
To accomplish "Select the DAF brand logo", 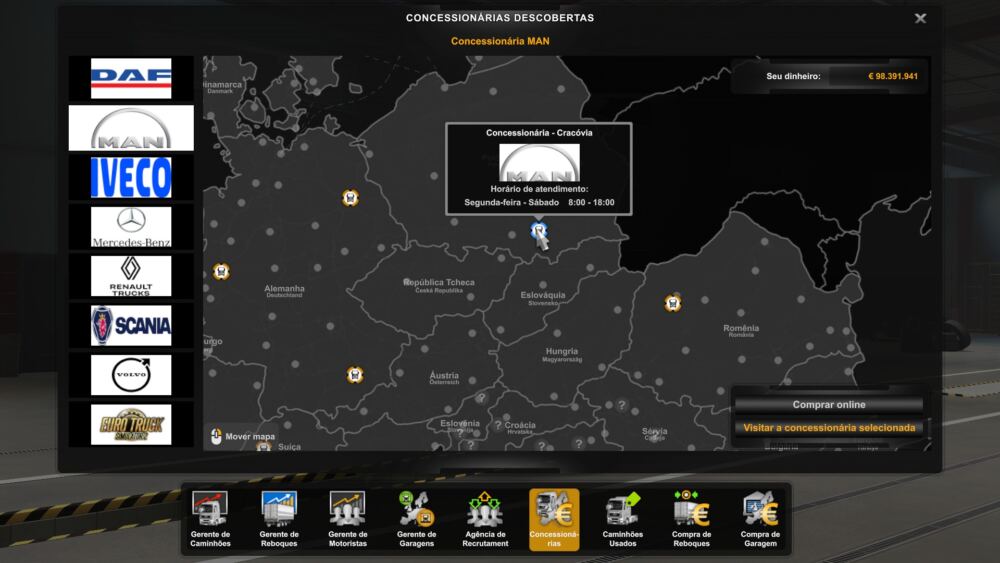I will pyautogui.click(x=131, y=78).
